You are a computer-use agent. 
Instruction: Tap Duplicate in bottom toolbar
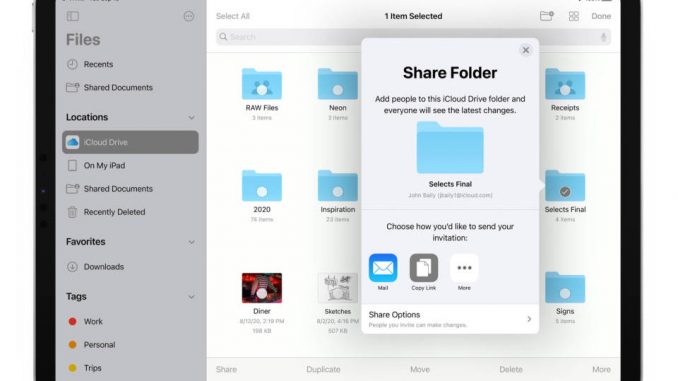point(323,369)
